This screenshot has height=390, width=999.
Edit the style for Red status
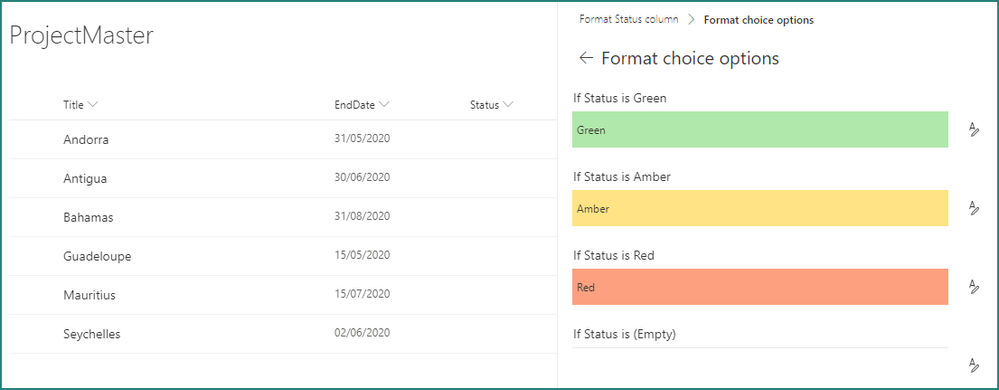pos(974,286)
